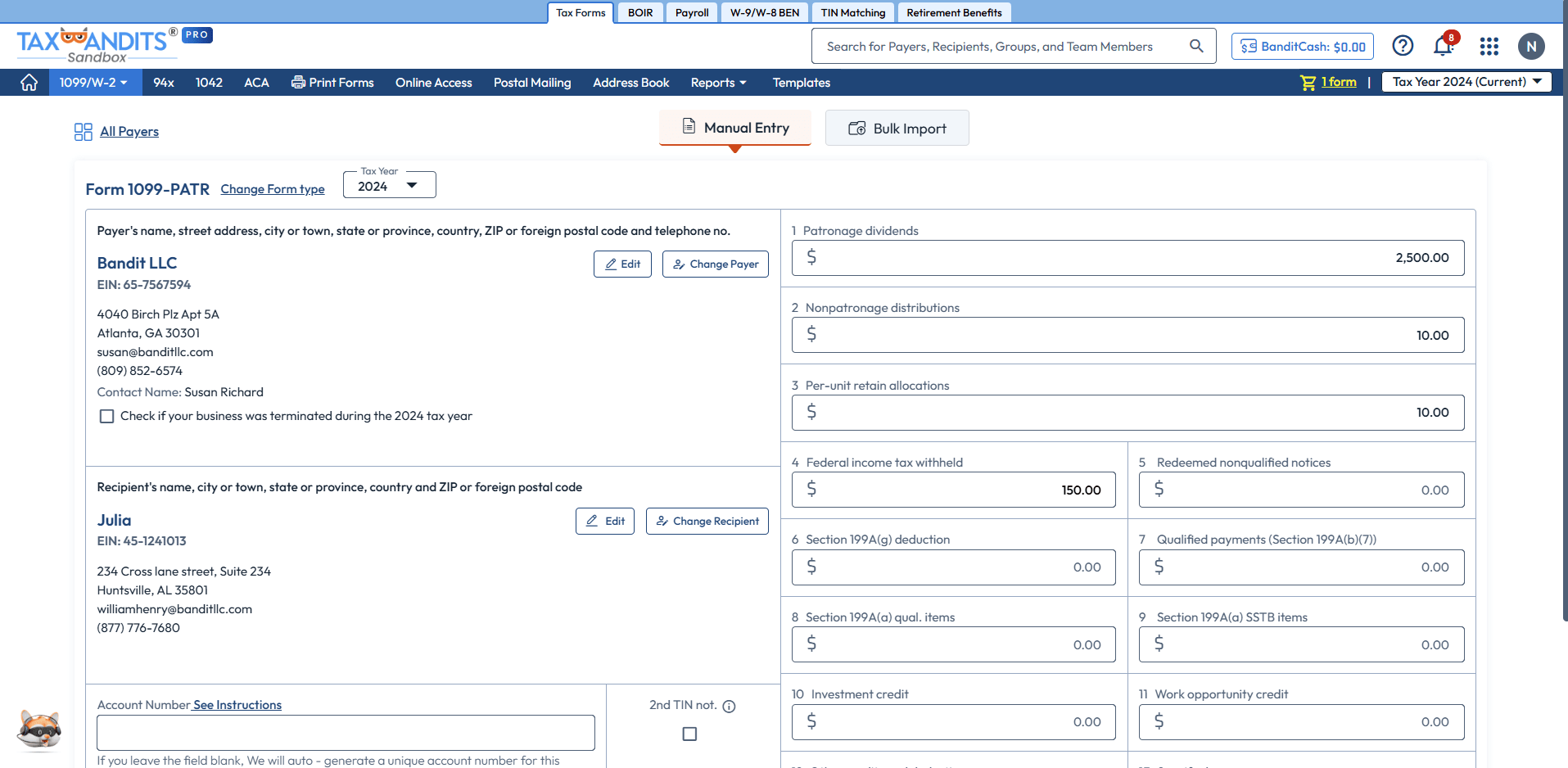The height and width of the screenshot is (768, 1568).
Task: Open the Tax Year dropdown on the form
Action: tap(388, 185)
